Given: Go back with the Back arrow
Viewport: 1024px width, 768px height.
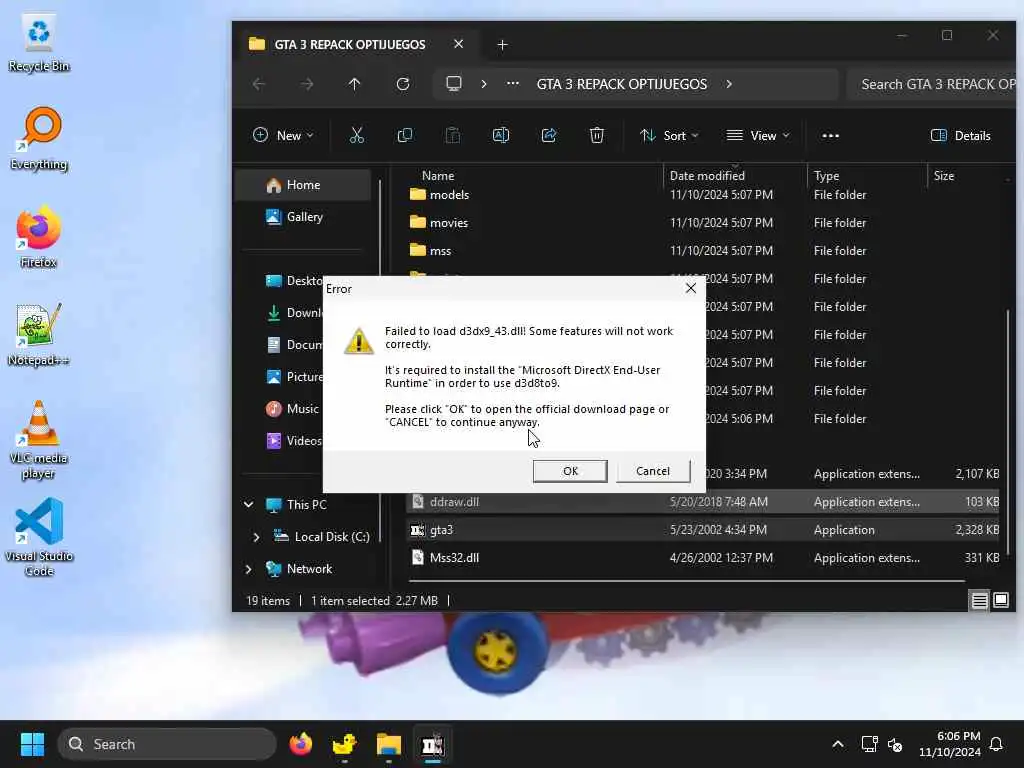Looking at the screenshot, I should (x=259, y=84).
